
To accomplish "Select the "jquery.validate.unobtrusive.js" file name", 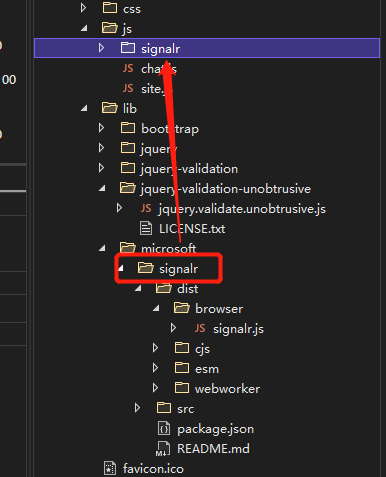I will point(242,209).
